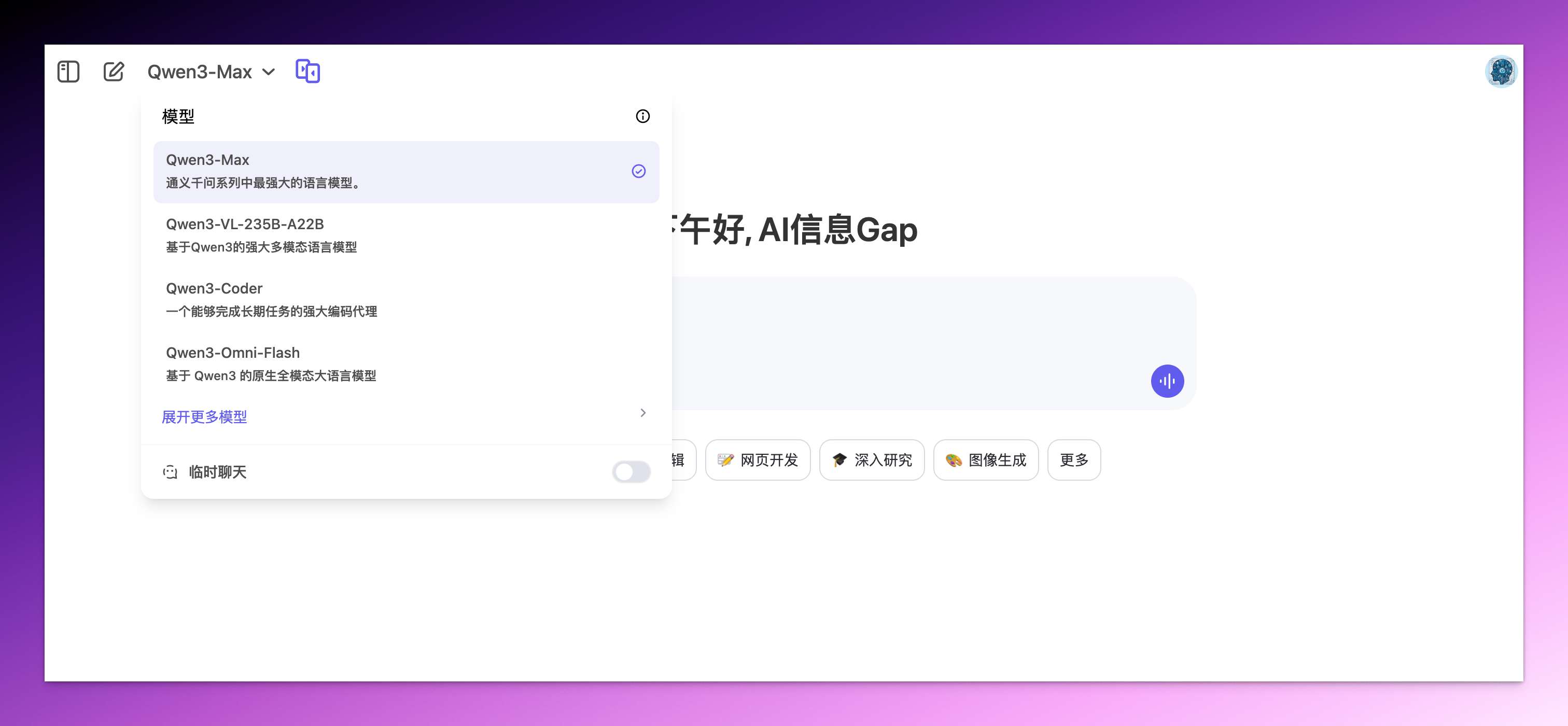Click the voice input waveform button
The height and width of the screenshot is (726, 1568).
coord(1167,381)
